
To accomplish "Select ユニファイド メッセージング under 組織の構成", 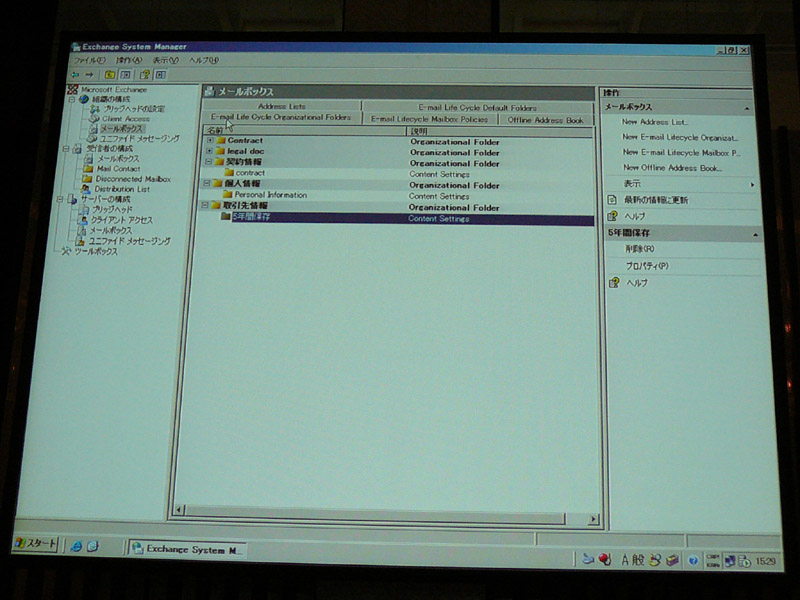I will pyautogui.click(x=139, y=138).
